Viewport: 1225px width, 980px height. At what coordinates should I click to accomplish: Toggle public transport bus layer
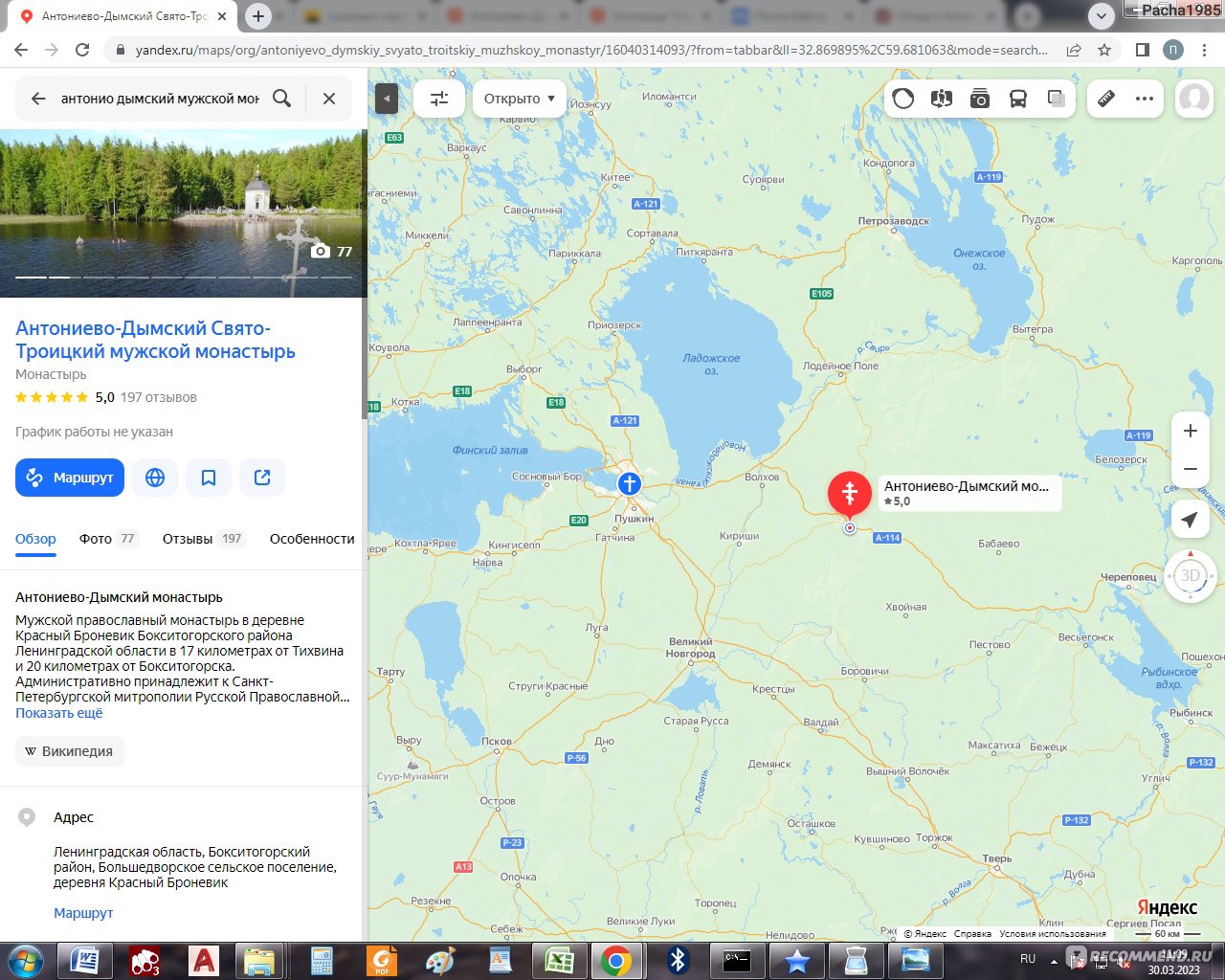coord(1018,99)
